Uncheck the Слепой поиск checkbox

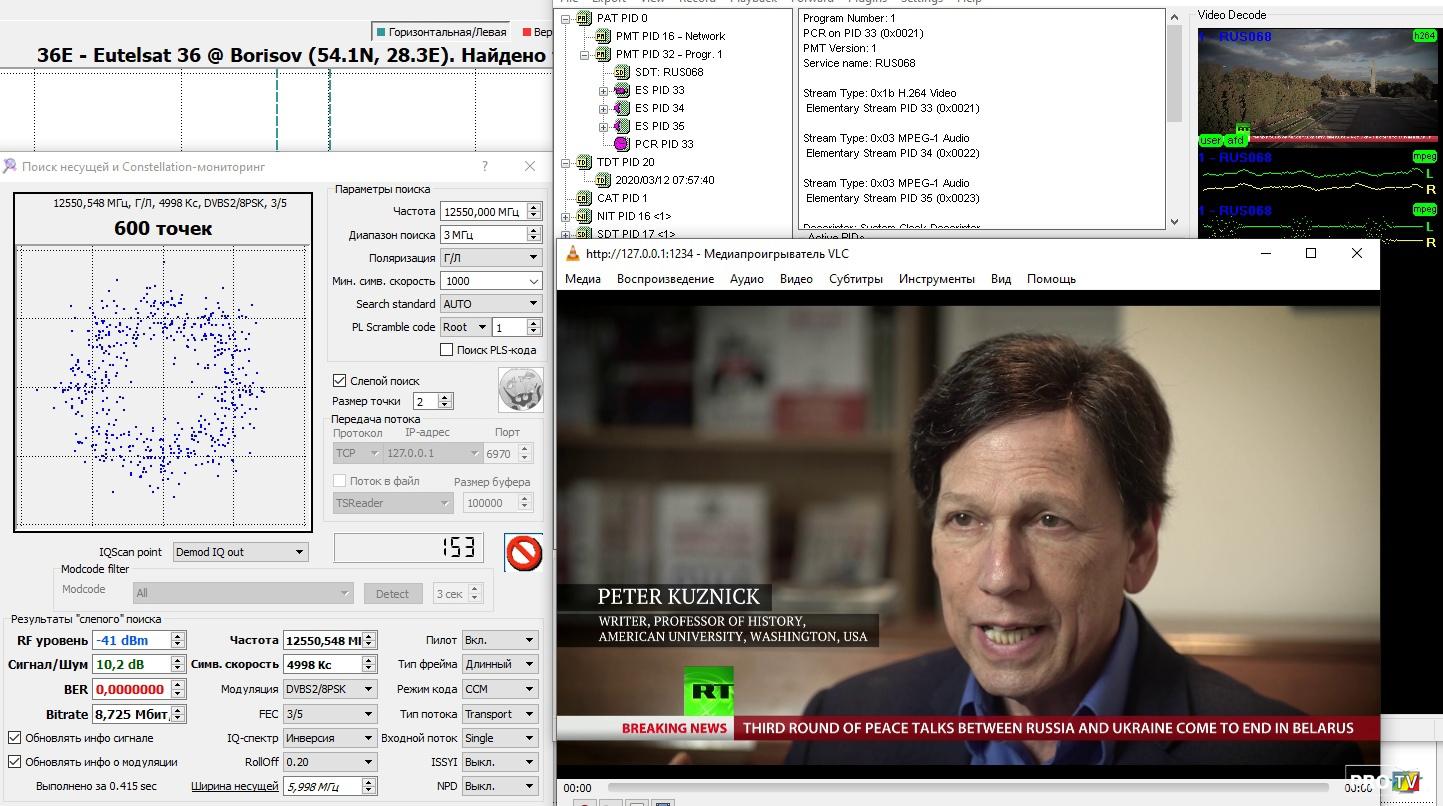pyautogui.click(x=340, y=381)
